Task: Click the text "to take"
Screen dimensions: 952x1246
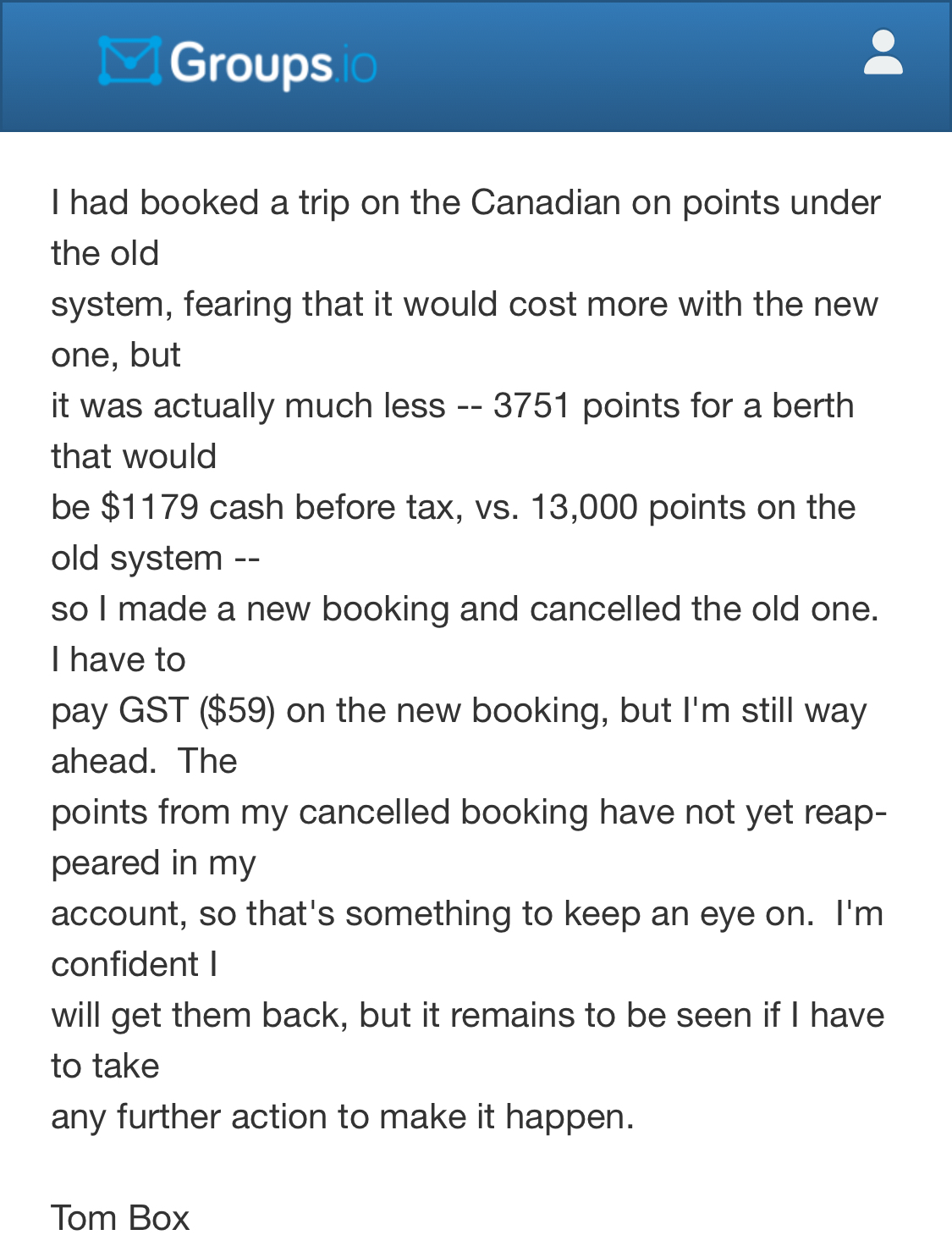Action: click(105, 1067)
